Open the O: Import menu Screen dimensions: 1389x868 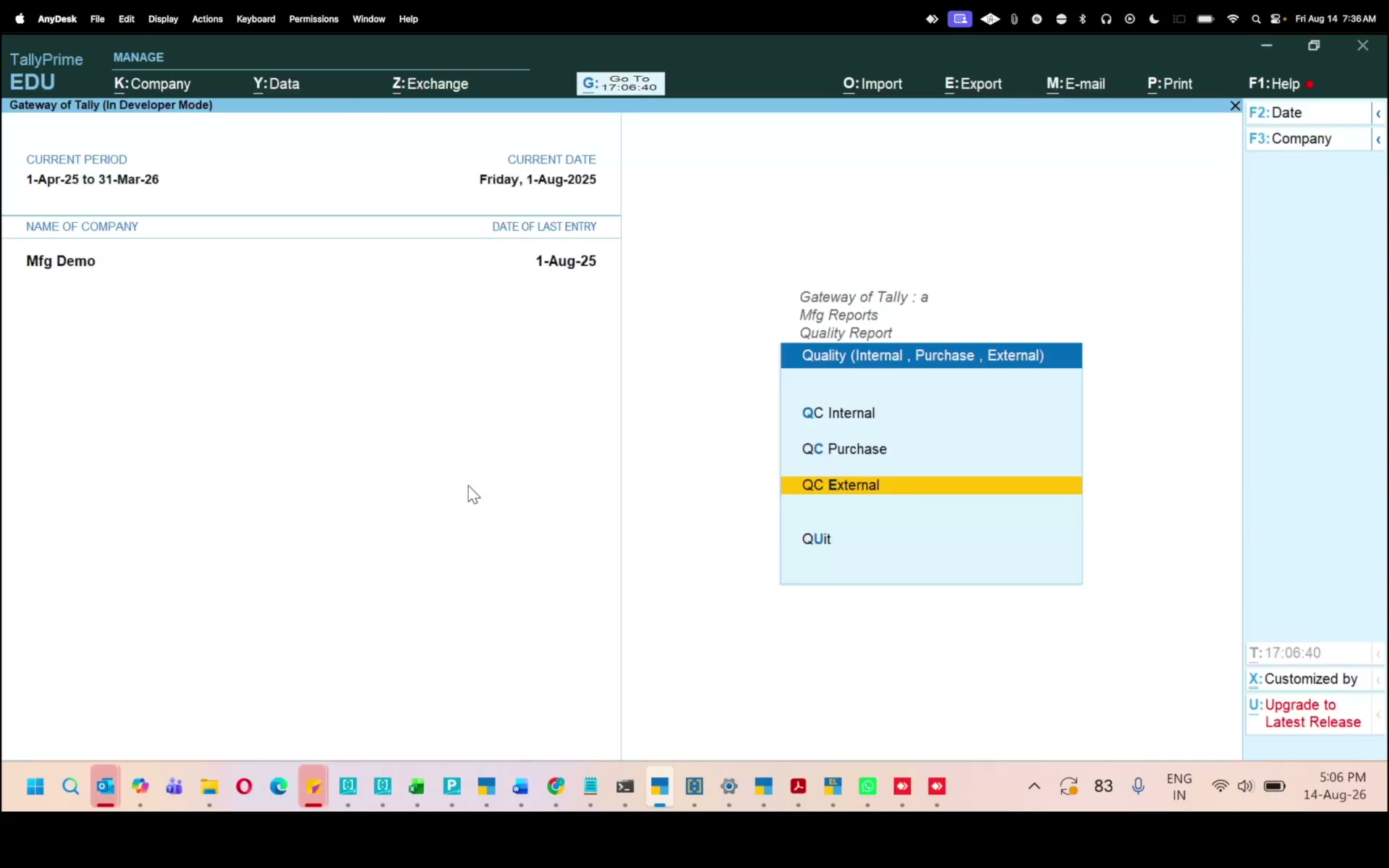point(872,84)
